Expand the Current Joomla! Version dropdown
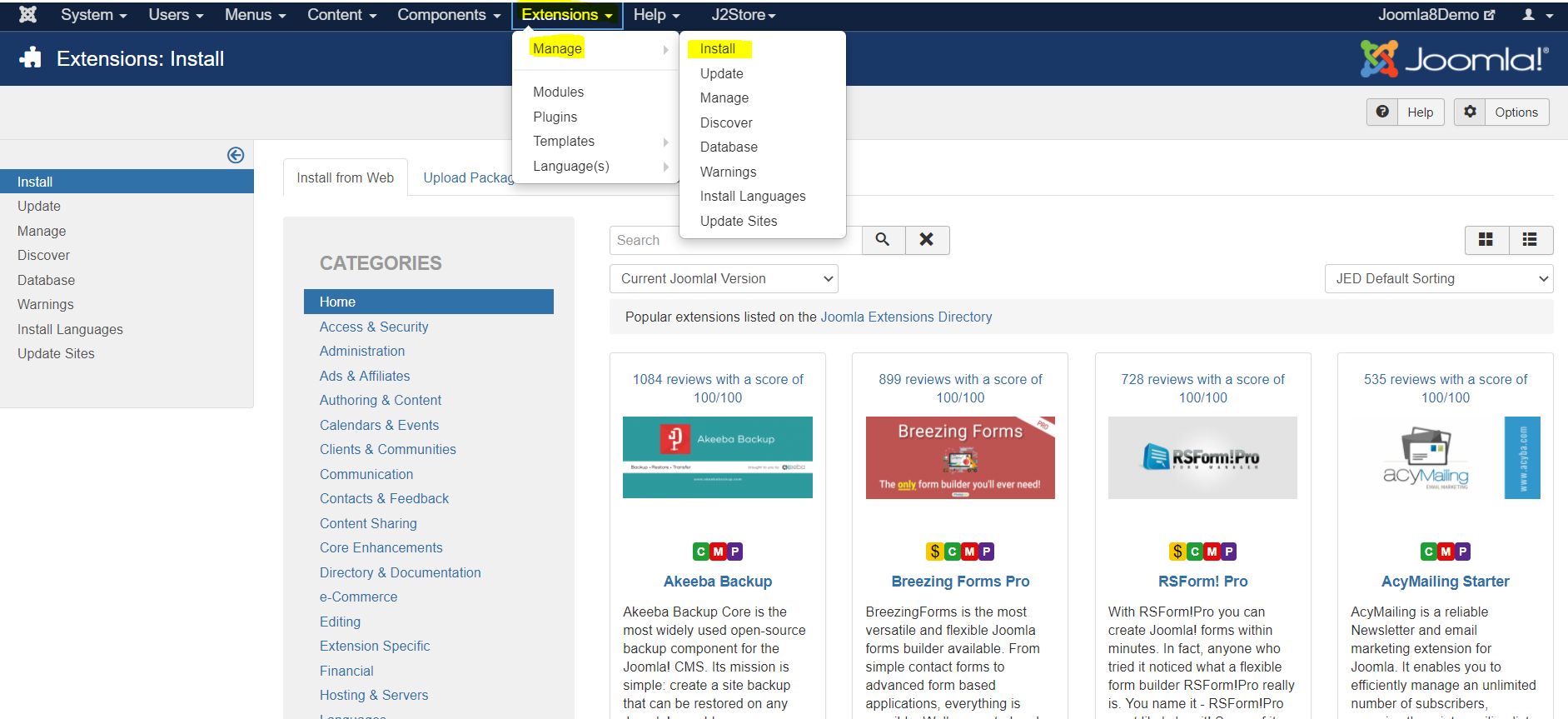The width and height of the screenshot is (1568, 719). [x=724, y=279]
